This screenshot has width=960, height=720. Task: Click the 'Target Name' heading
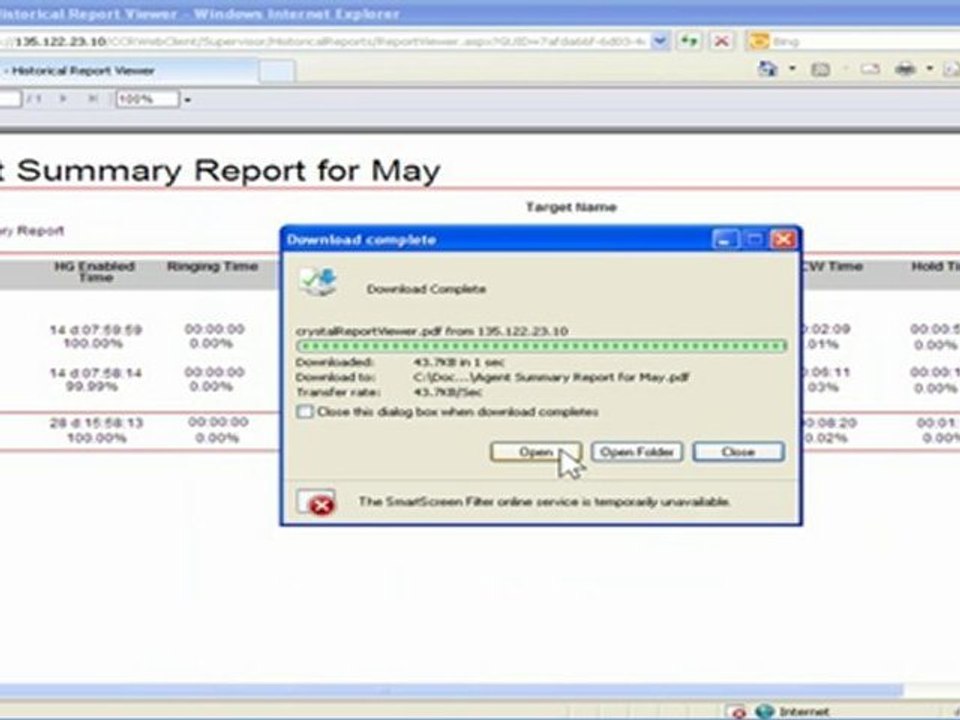pyautogui.click(x=571, y=207)
